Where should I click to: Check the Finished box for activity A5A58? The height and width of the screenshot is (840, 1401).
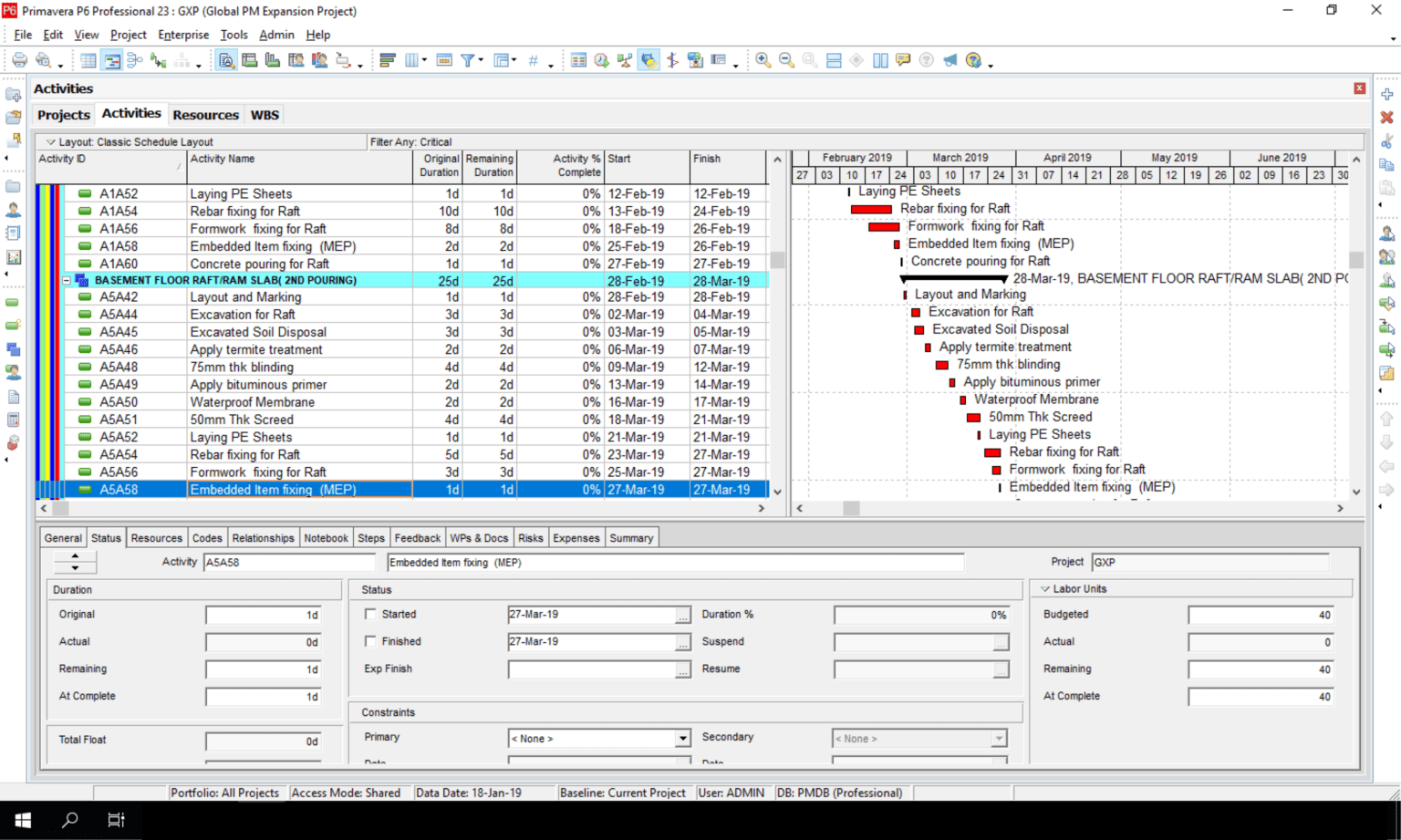click(371, 641)
